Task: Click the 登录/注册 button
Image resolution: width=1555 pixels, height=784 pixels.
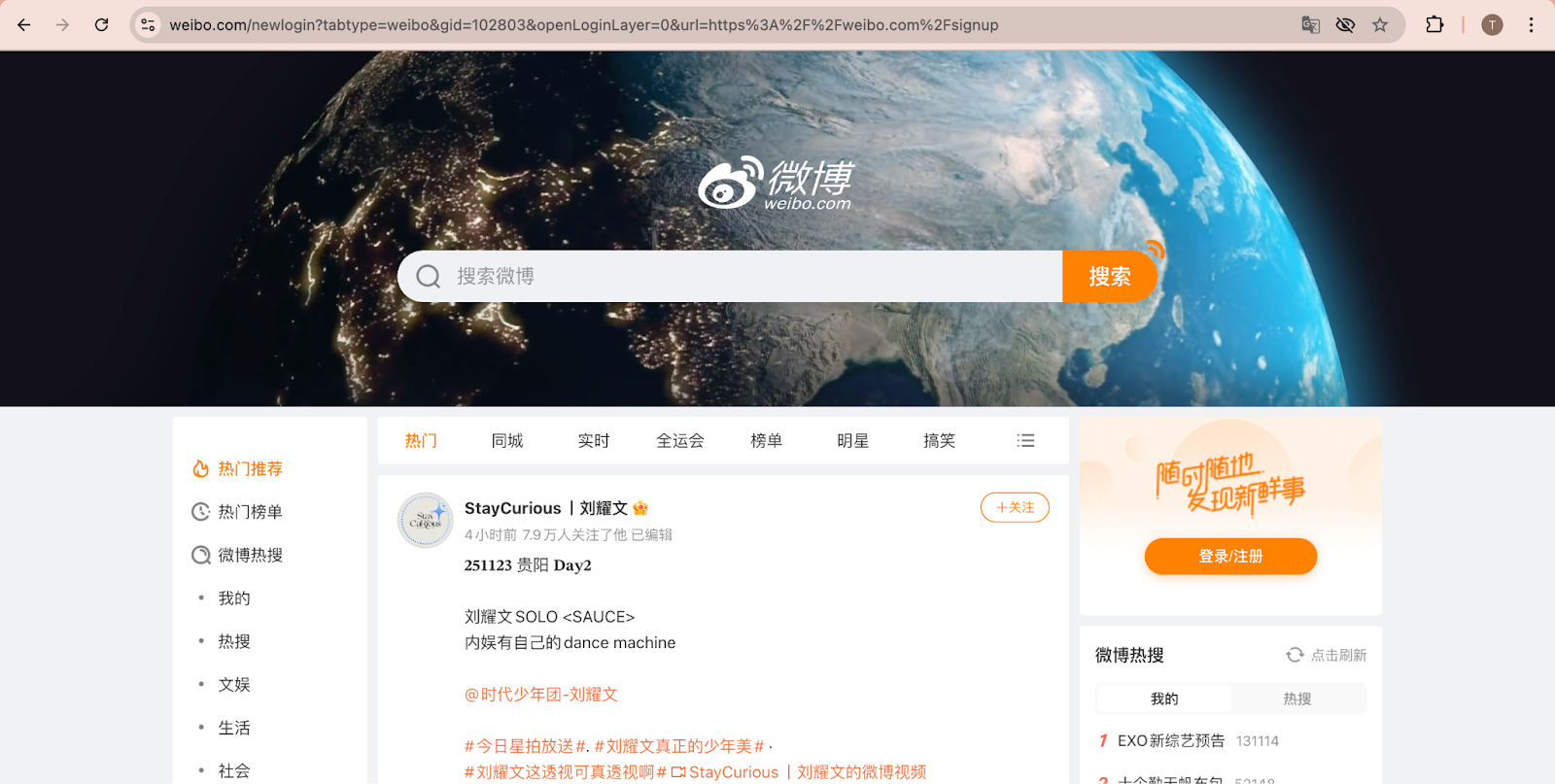Action: tap(1230, 557)
